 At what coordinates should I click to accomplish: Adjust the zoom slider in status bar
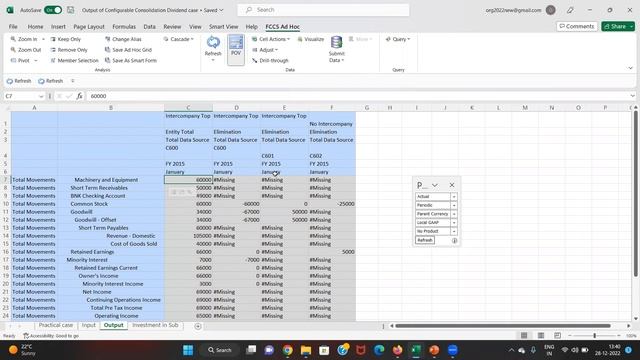point(594,336)
